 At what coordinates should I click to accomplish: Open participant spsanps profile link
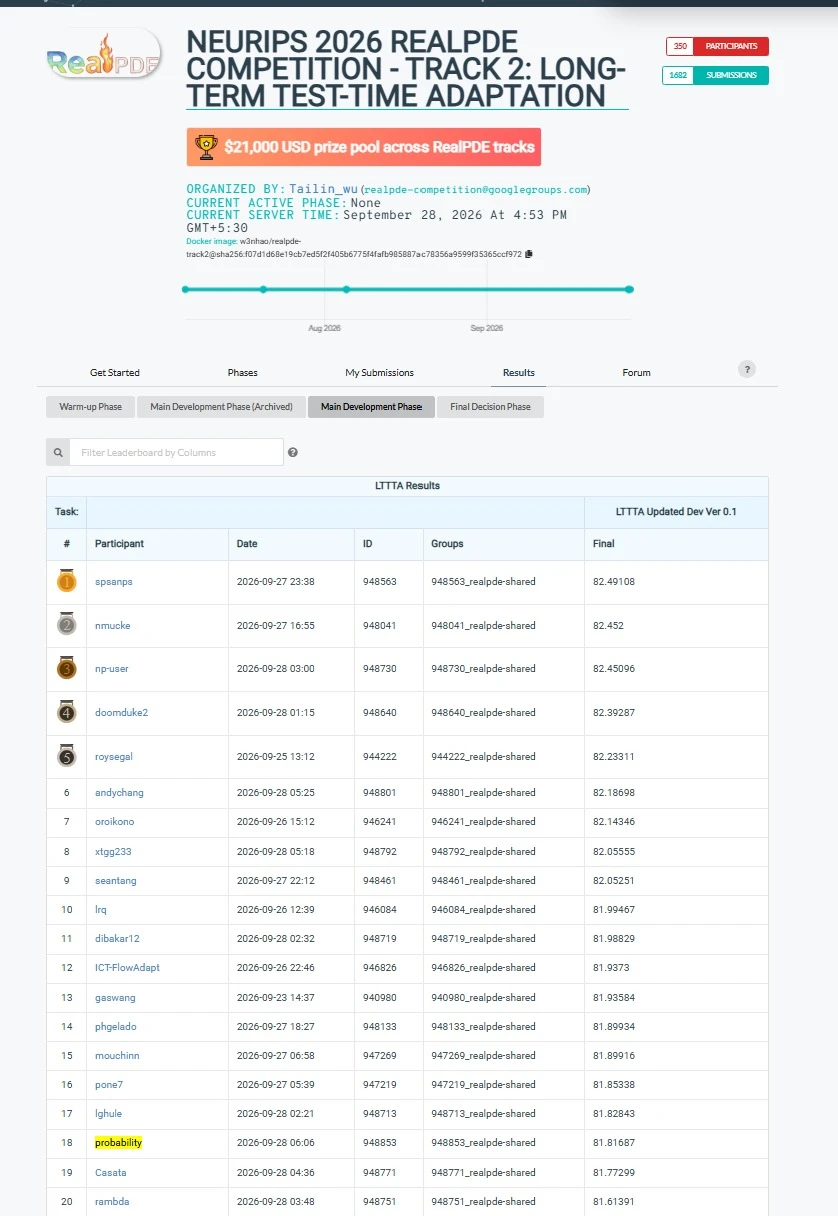coord(113,582)
